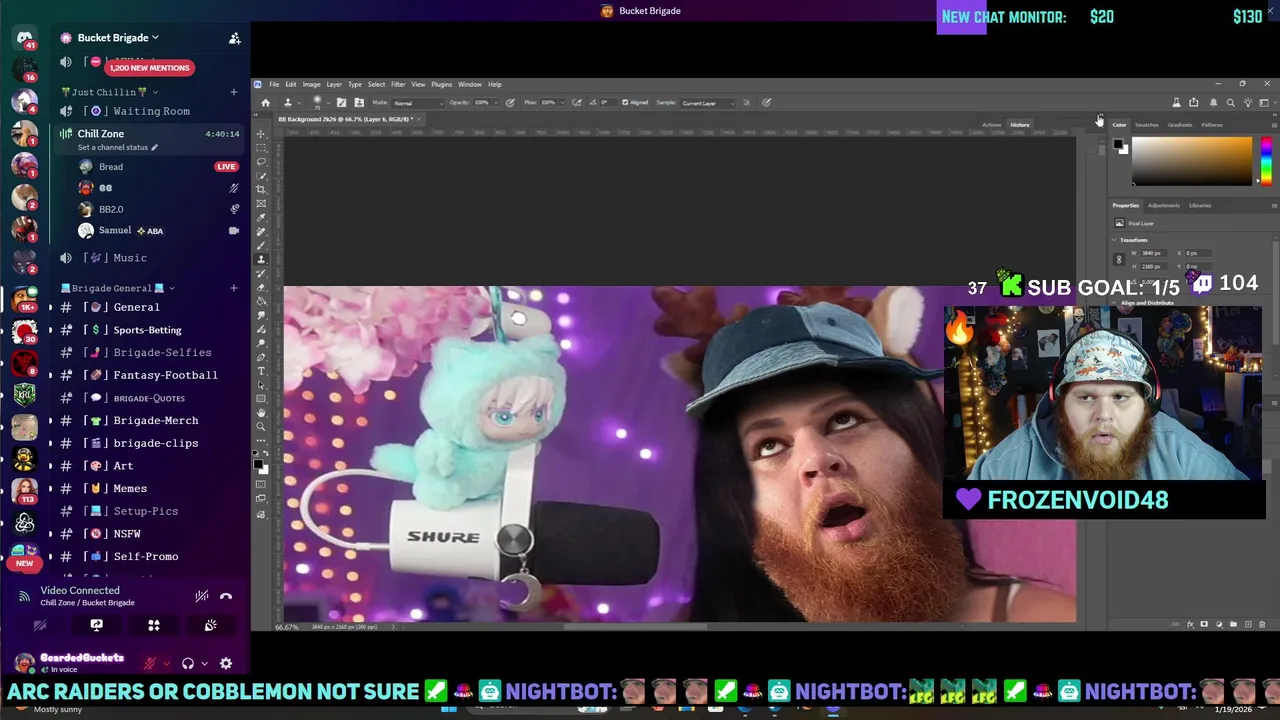Open Discord user settings gear
The image size is (1280, 720).
226,663
